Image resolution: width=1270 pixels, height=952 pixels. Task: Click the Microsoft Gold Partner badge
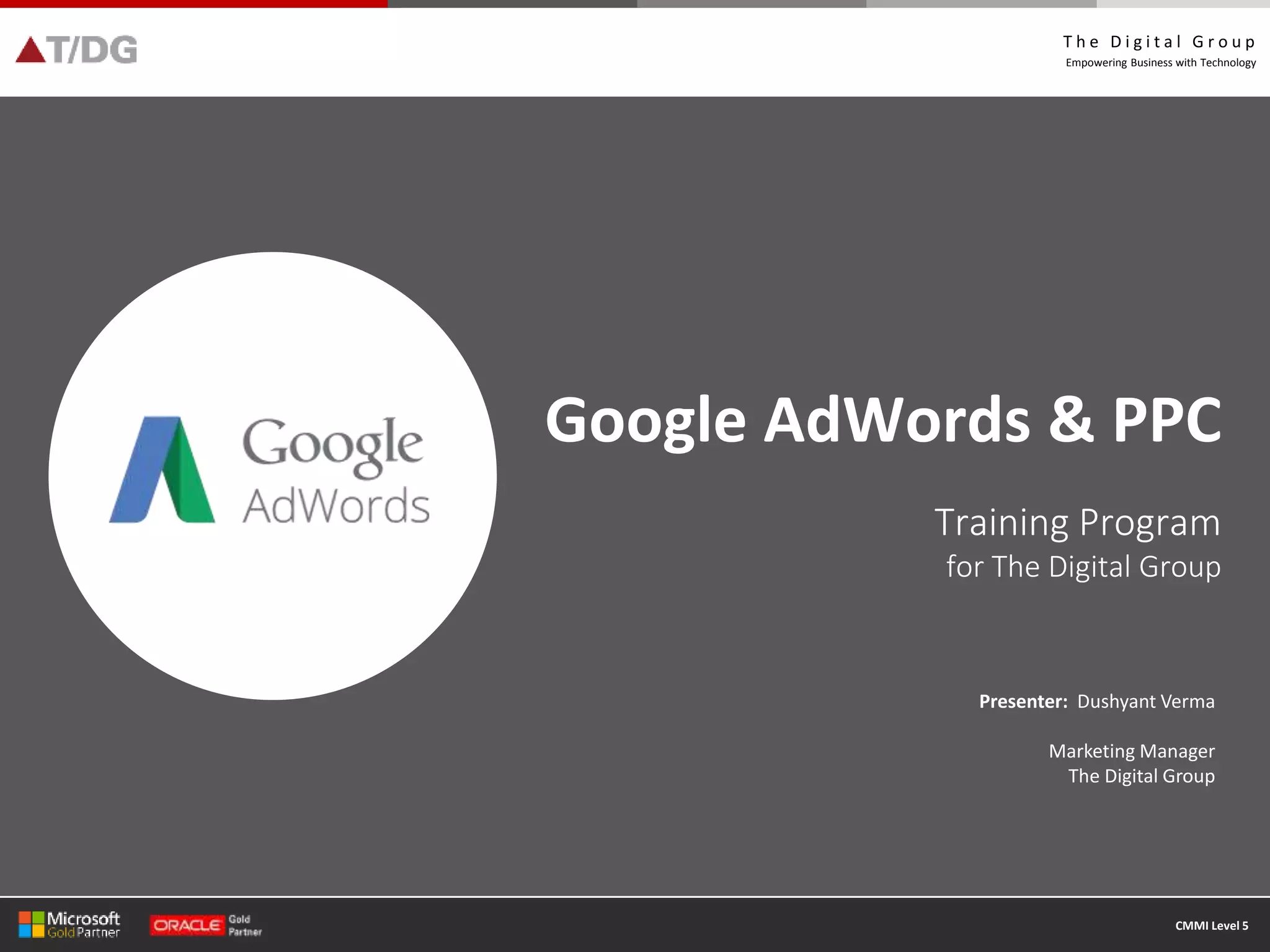[69, 924]
